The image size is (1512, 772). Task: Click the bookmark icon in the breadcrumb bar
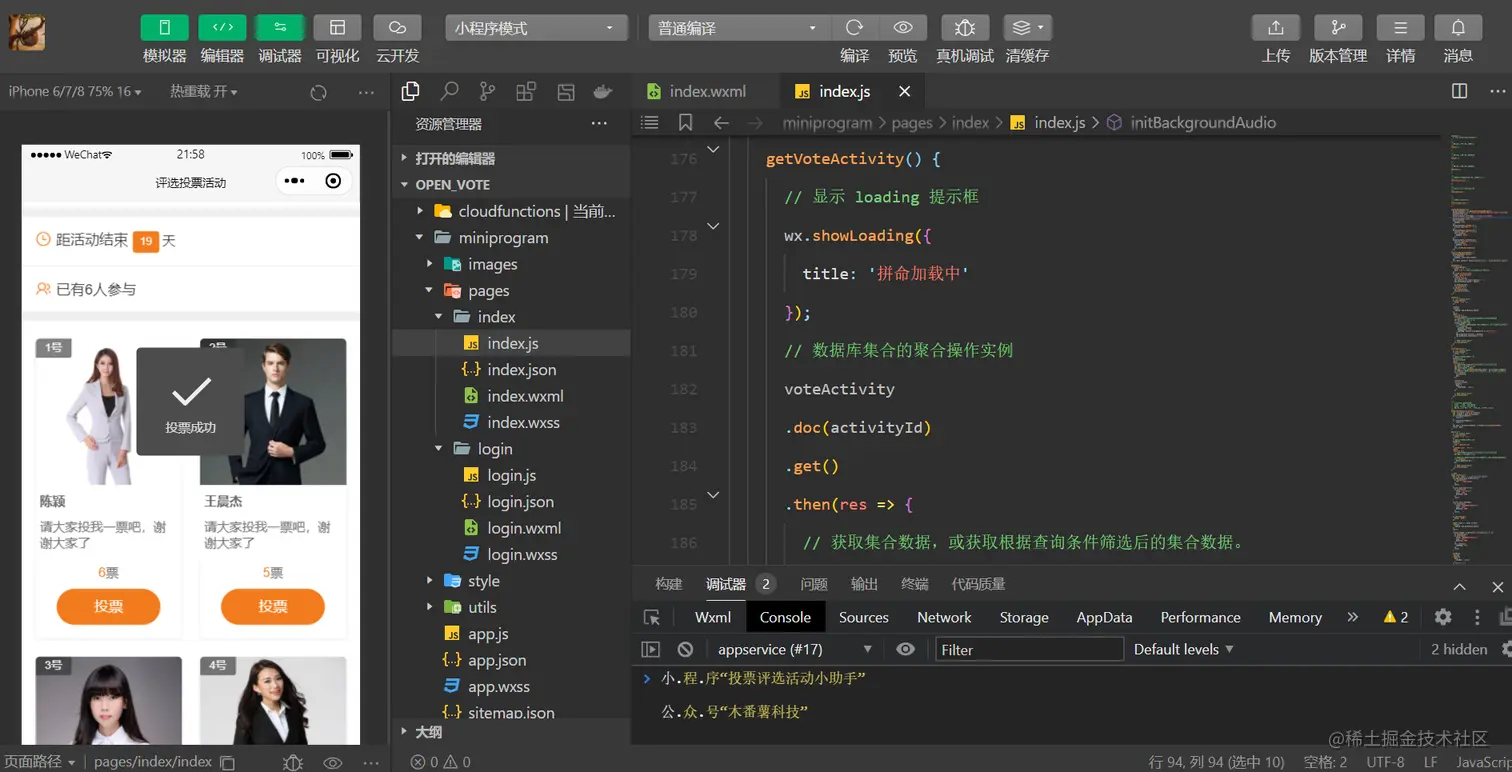pyautogui.click(x=685, y=122)
